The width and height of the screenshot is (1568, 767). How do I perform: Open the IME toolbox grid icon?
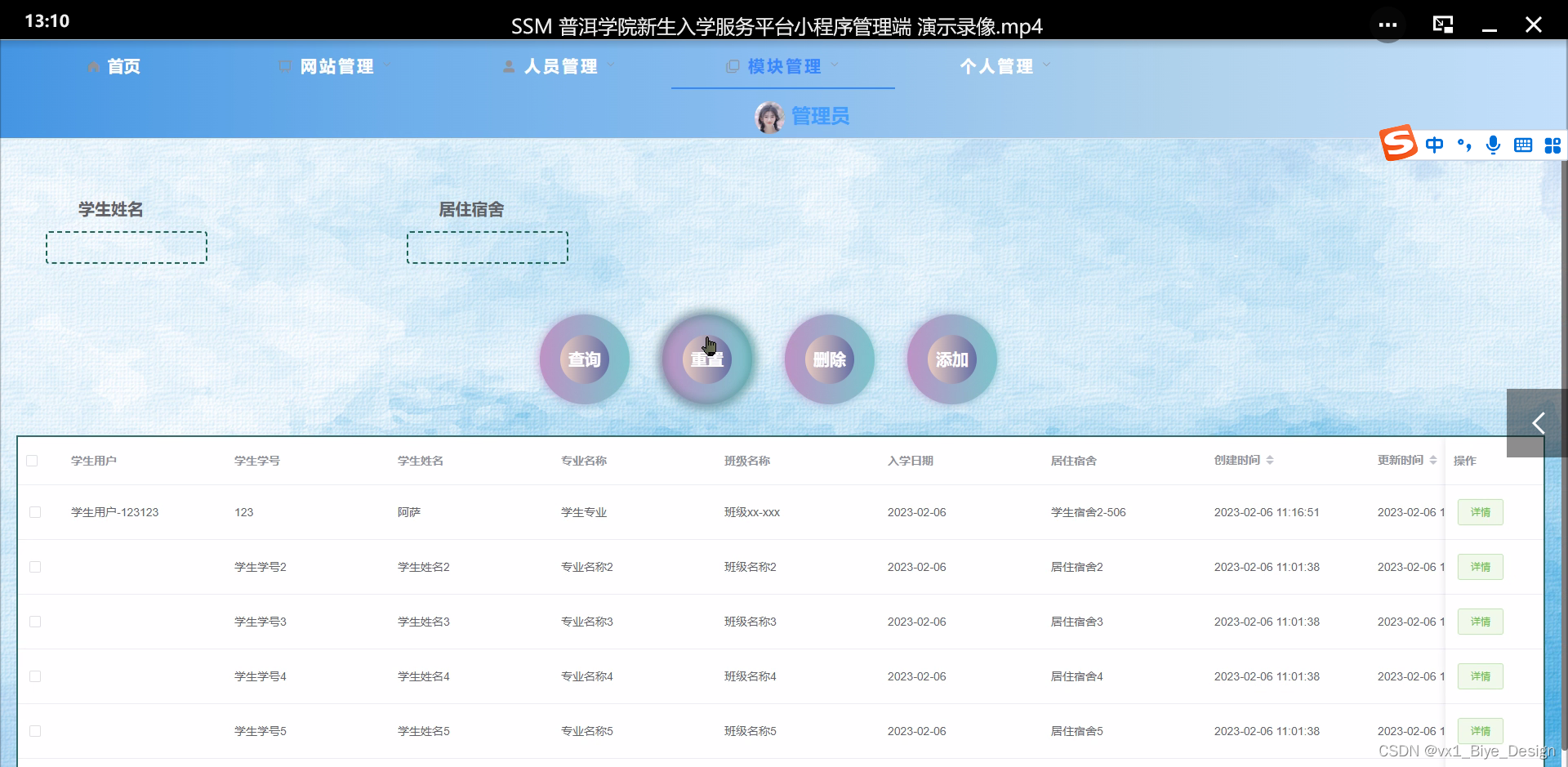click(1552, 145)
